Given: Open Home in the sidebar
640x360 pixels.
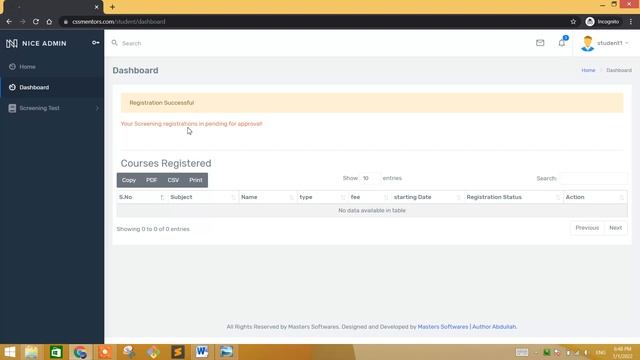Looking at the screenshot, I should (27, 67).
